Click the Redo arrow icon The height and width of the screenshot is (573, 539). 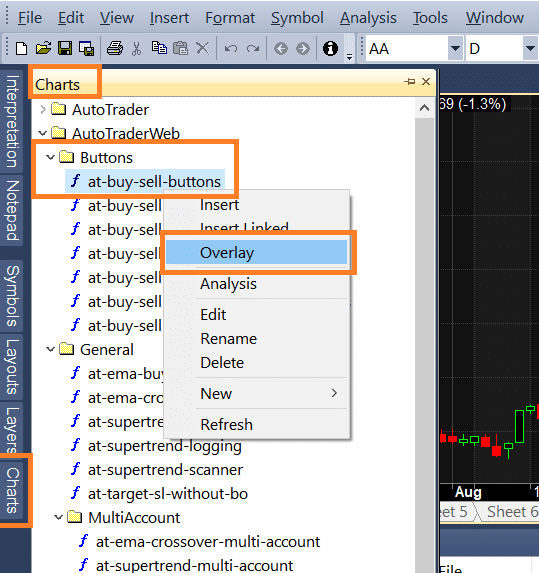(x=253, y=49)
